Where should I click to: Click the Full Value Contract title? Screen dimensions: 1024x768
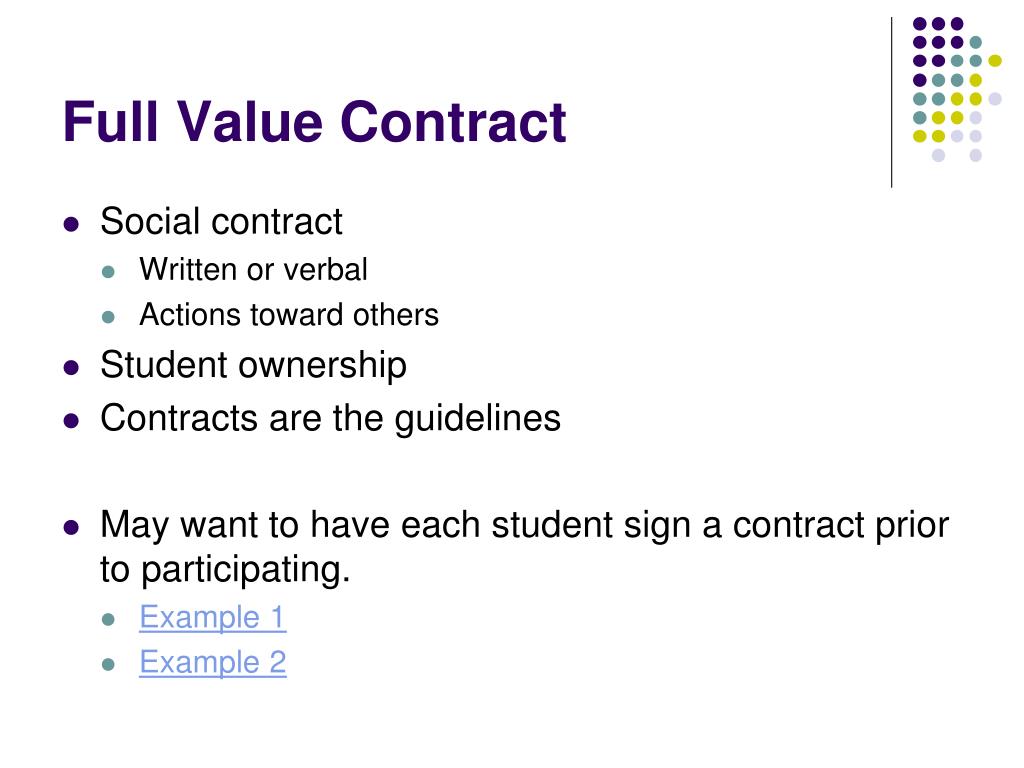(x=314, y=121)
